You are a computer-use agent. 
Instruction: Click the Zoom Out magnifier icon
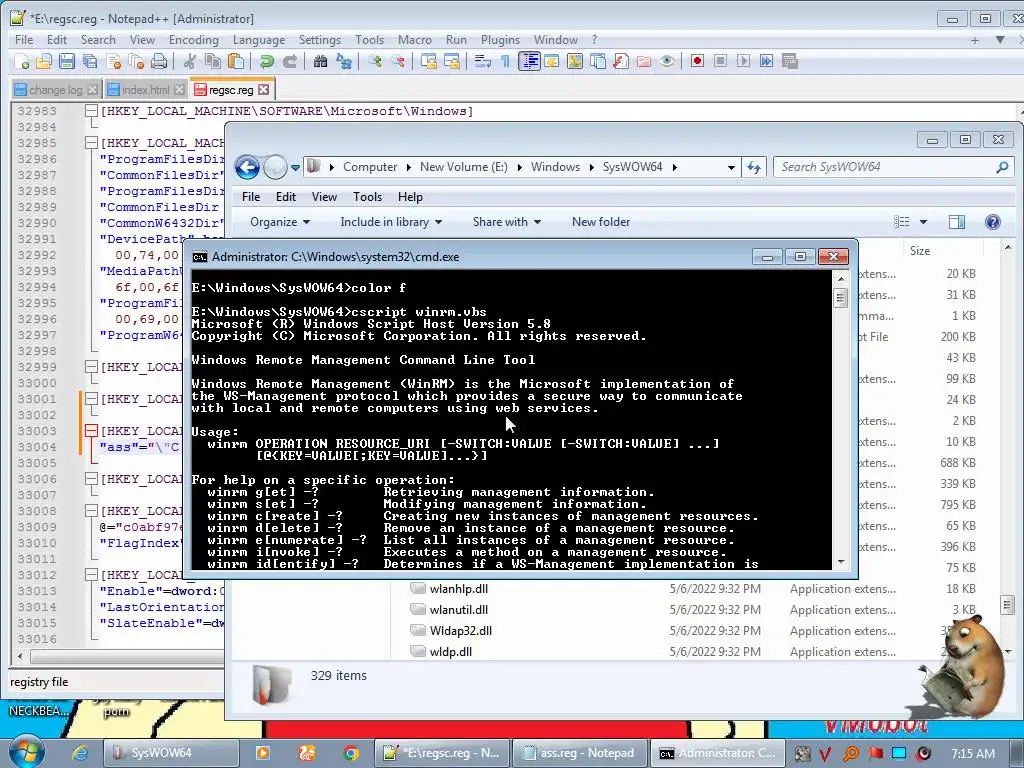pos(398,61)
